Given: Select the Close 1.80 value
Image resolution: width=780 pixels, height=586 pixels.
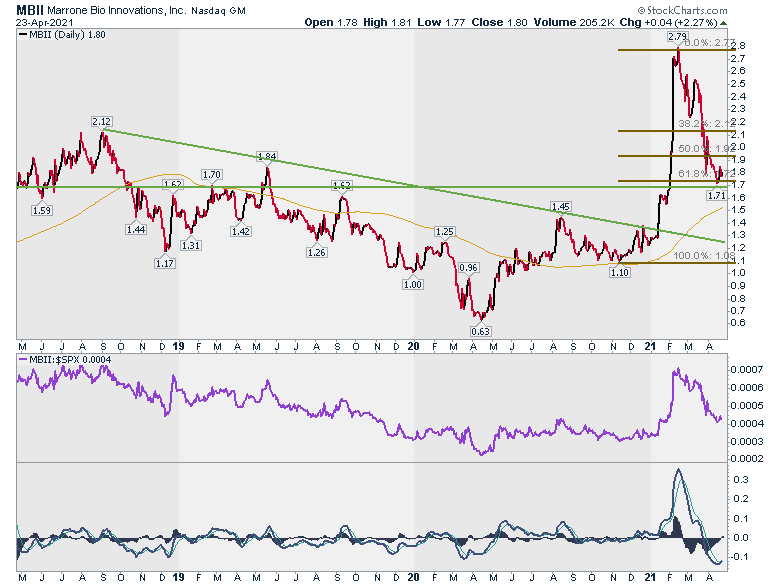Looking at the screenshot, I should point(499,22).
